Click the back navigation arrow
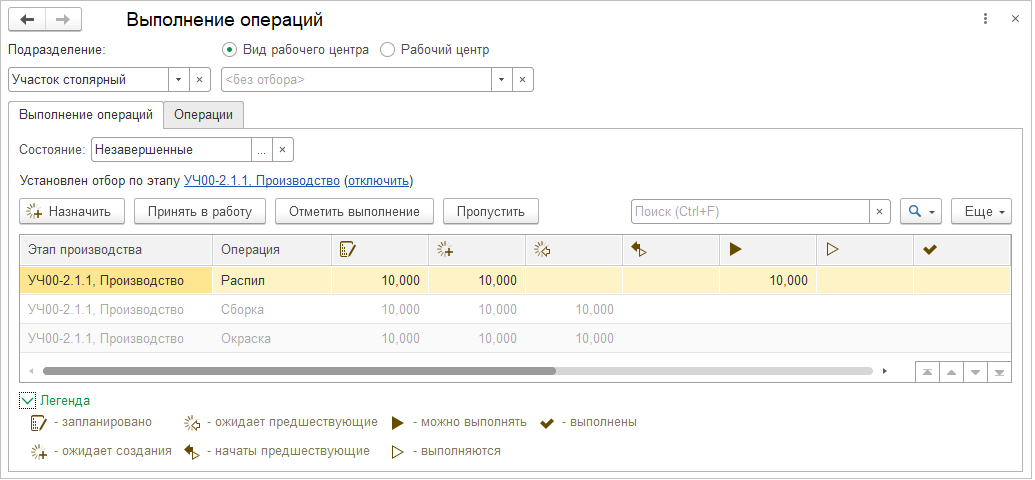This screenshot has width=1035, height=480. [27, 20]
